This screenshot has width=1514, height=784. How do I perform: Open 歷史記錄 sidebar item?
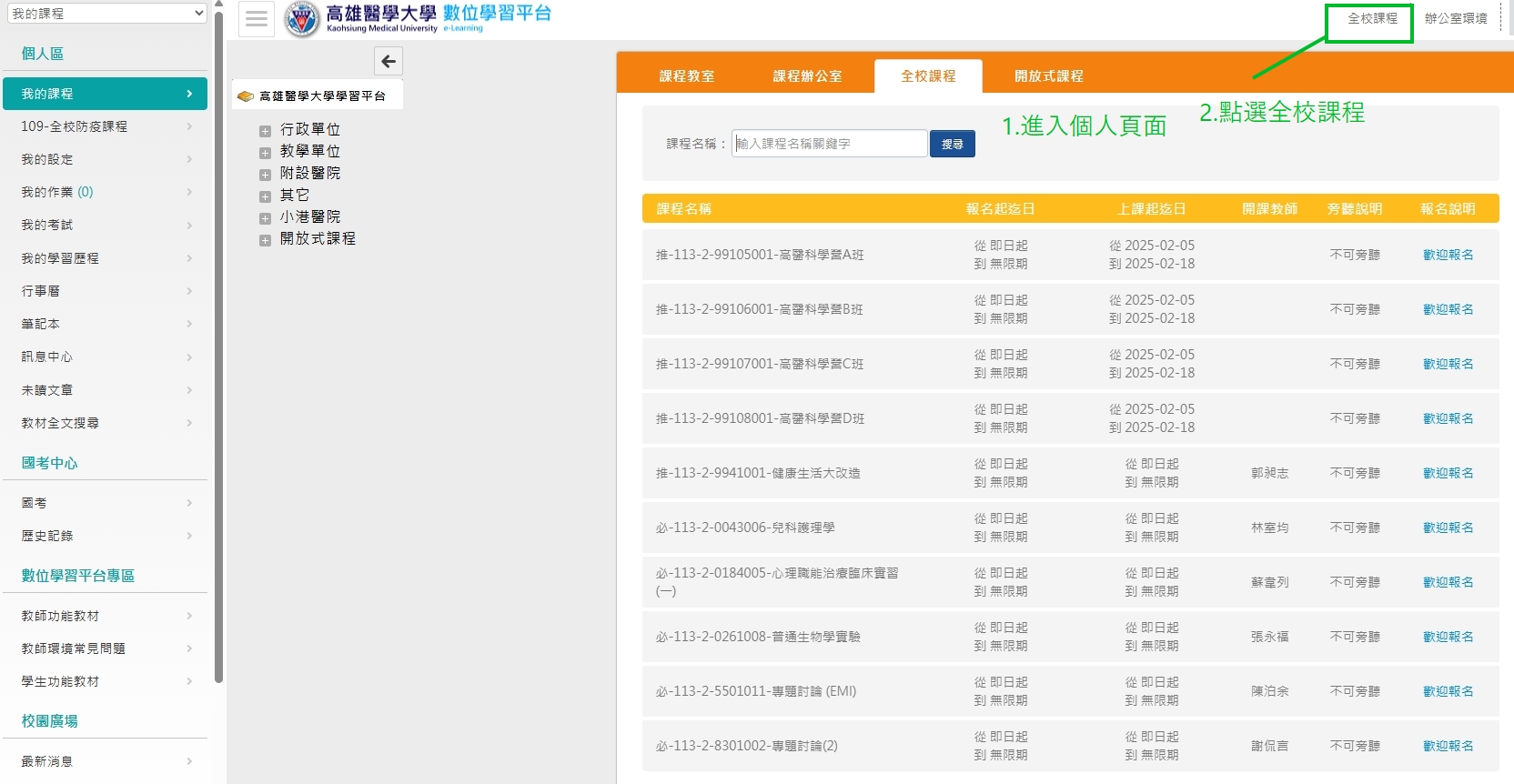click(x=106, y=536)
